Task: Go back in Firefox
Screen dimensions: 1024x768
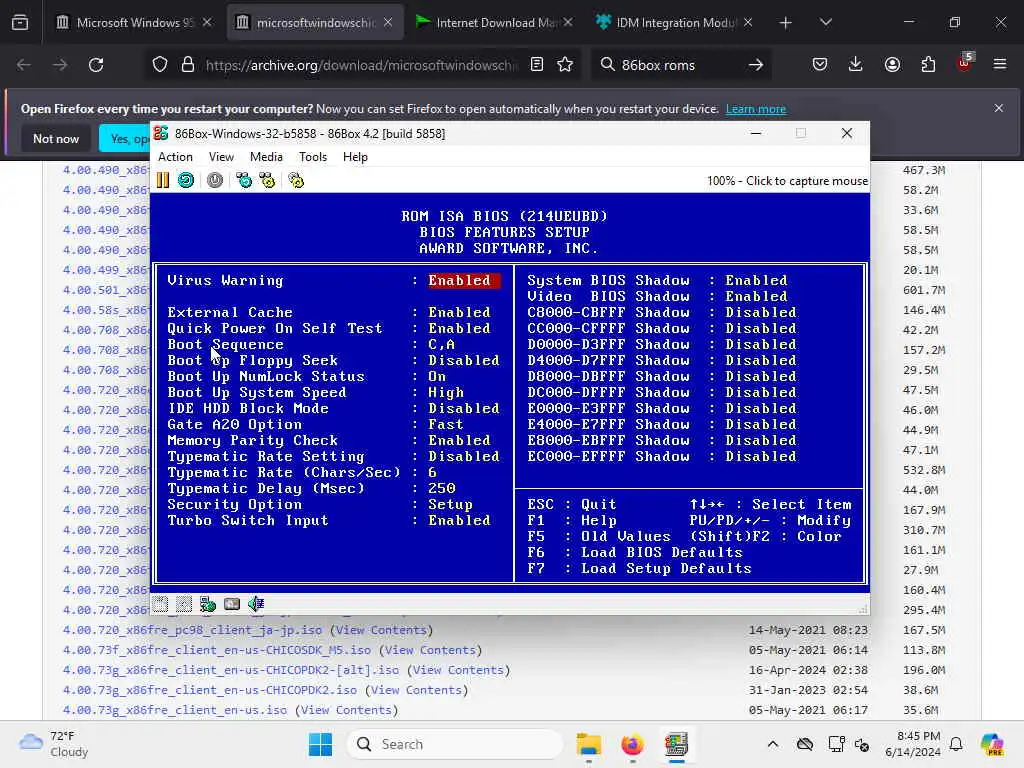Action: tap(24, 65)
